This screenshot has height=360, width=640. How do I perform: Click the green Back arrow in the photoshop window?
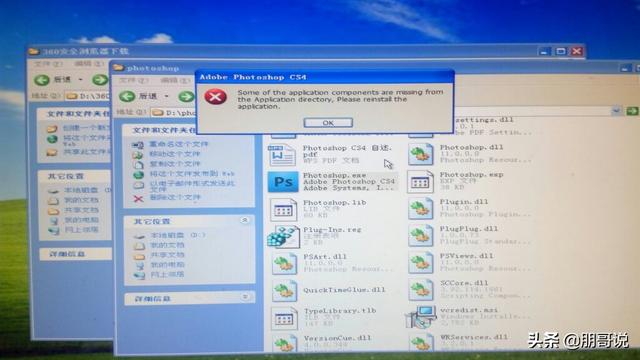(x=127, y=96)
